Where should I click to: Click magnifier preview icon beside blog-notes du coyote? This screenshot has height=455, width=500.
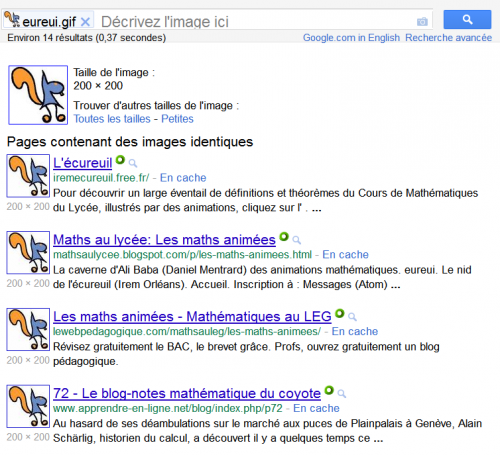341,394
